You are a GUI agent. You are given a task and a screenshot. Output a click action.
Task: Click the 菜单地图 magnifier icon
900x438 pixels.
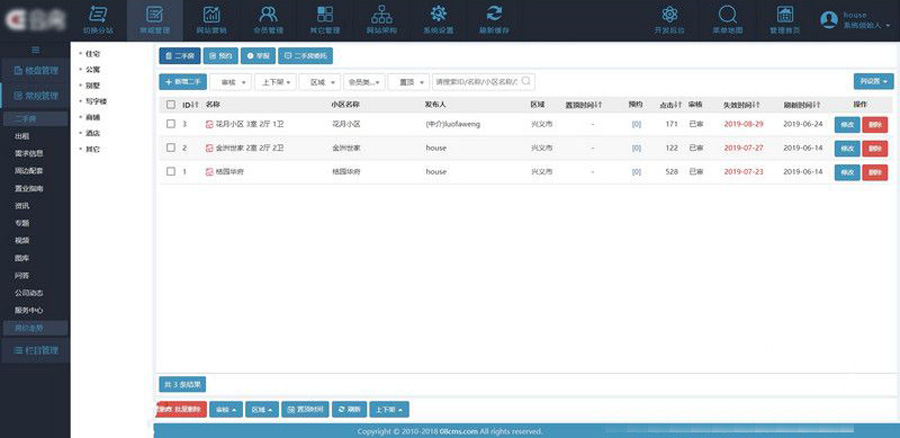[x=727, y=14]
